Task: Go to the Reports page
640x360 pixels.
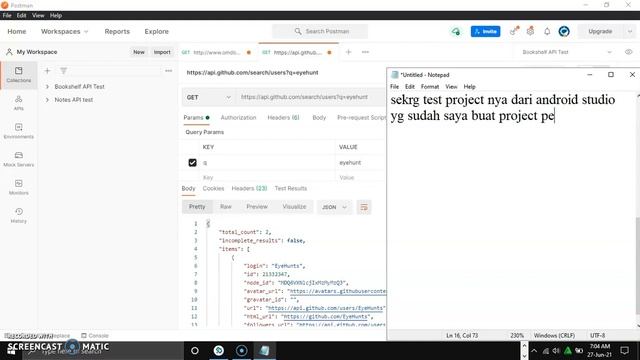Action: [117, 31]
